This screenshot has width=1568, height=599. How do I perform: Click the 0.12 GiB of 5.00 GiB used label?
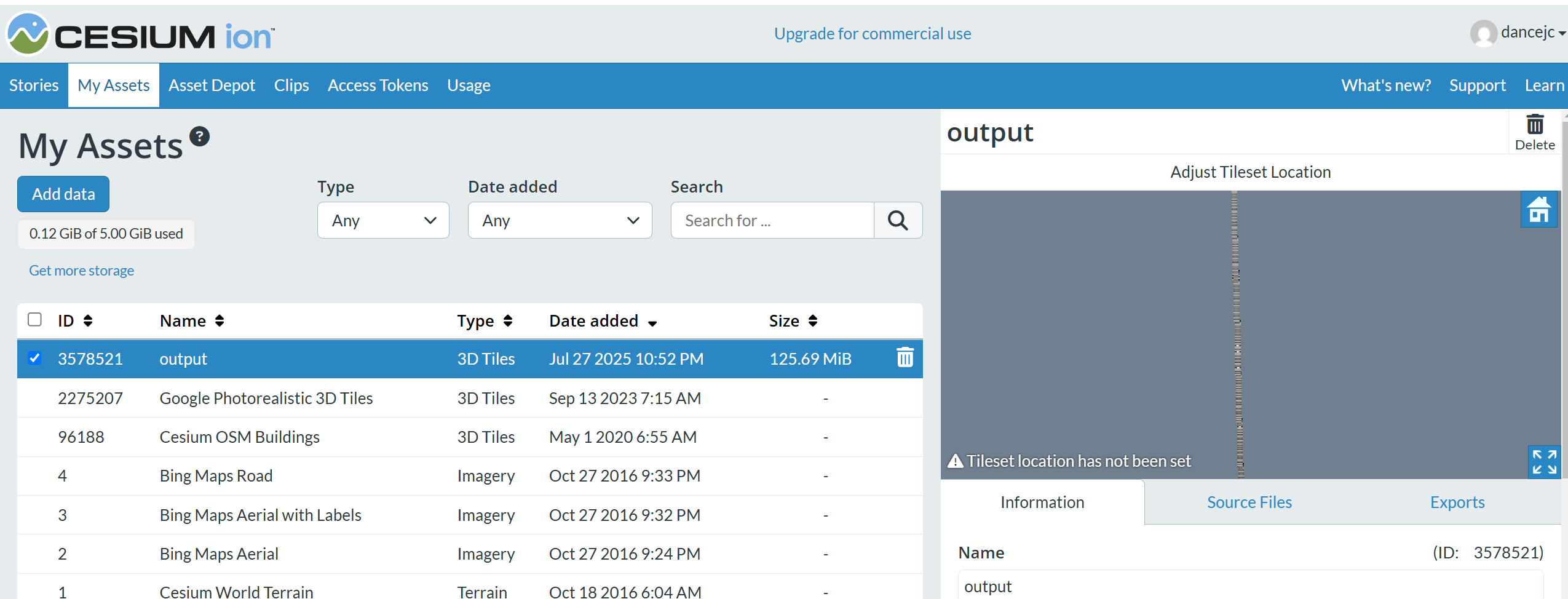(x=106, y=234)
